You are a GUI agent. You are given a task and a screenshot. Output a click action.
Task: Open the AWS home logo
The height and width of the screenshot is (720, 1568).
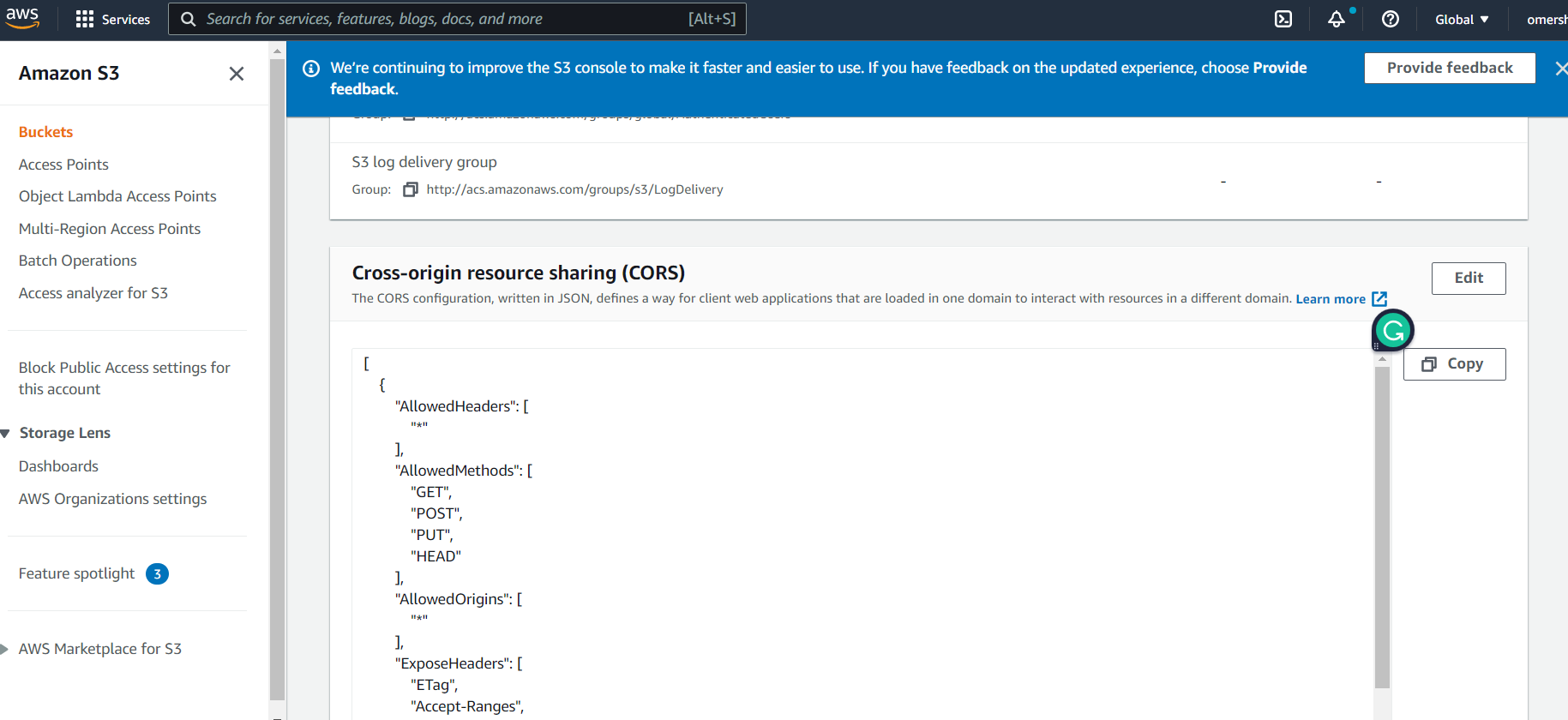[22, 18]
